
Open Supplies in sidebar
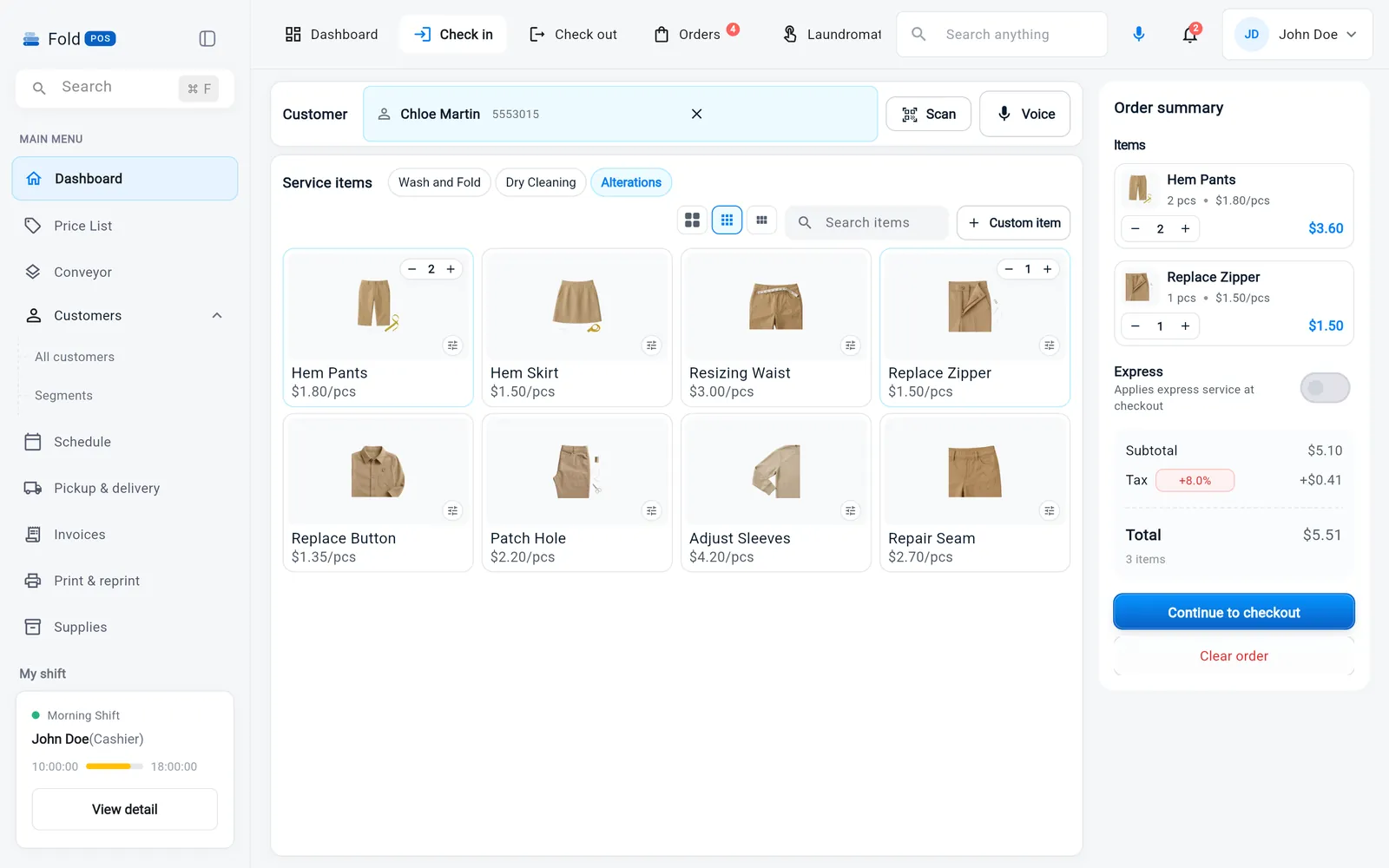[125, 627]
